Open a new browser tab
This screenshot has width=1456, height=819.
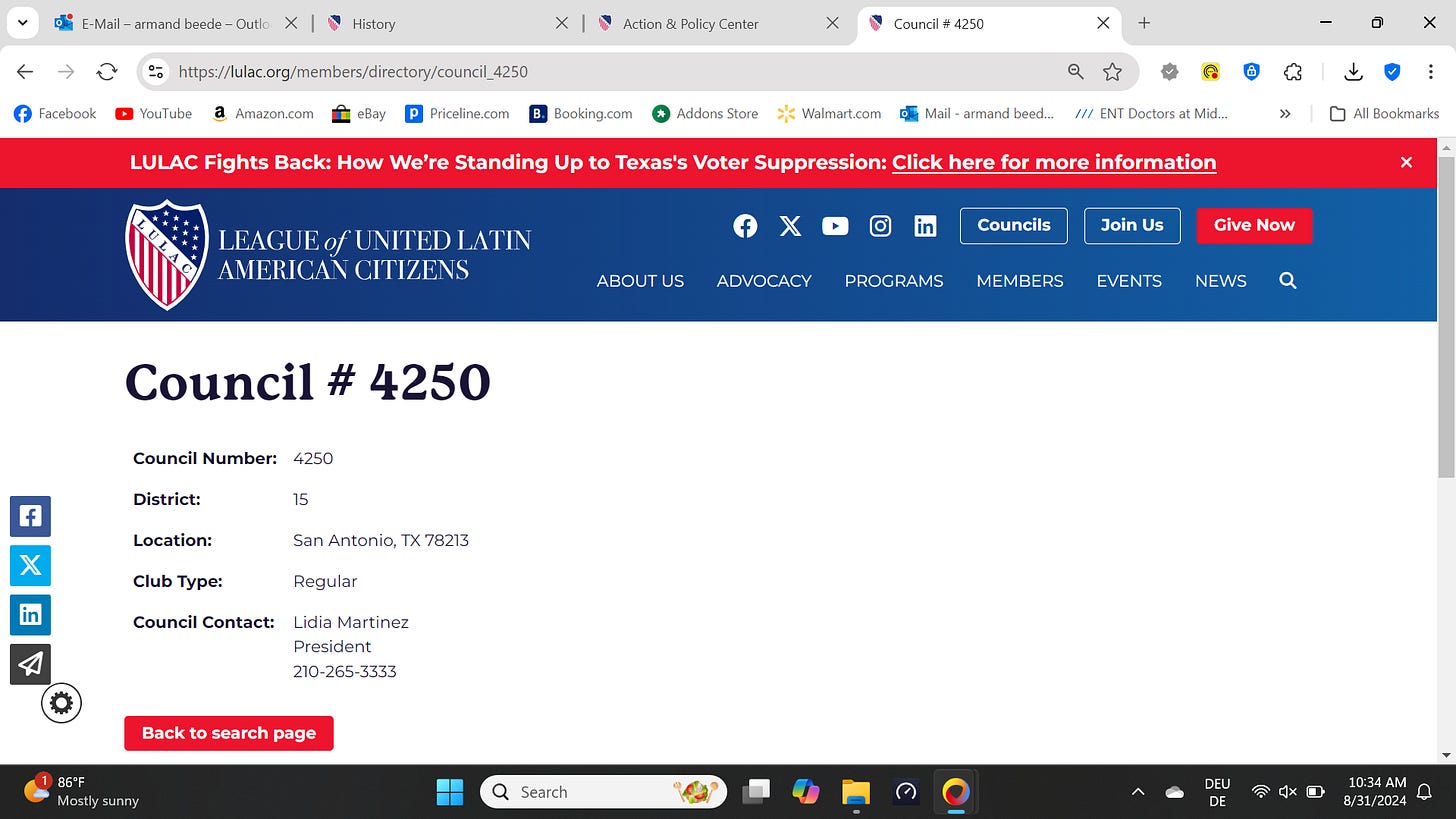pyautogui.click(x=1144, y=23)
